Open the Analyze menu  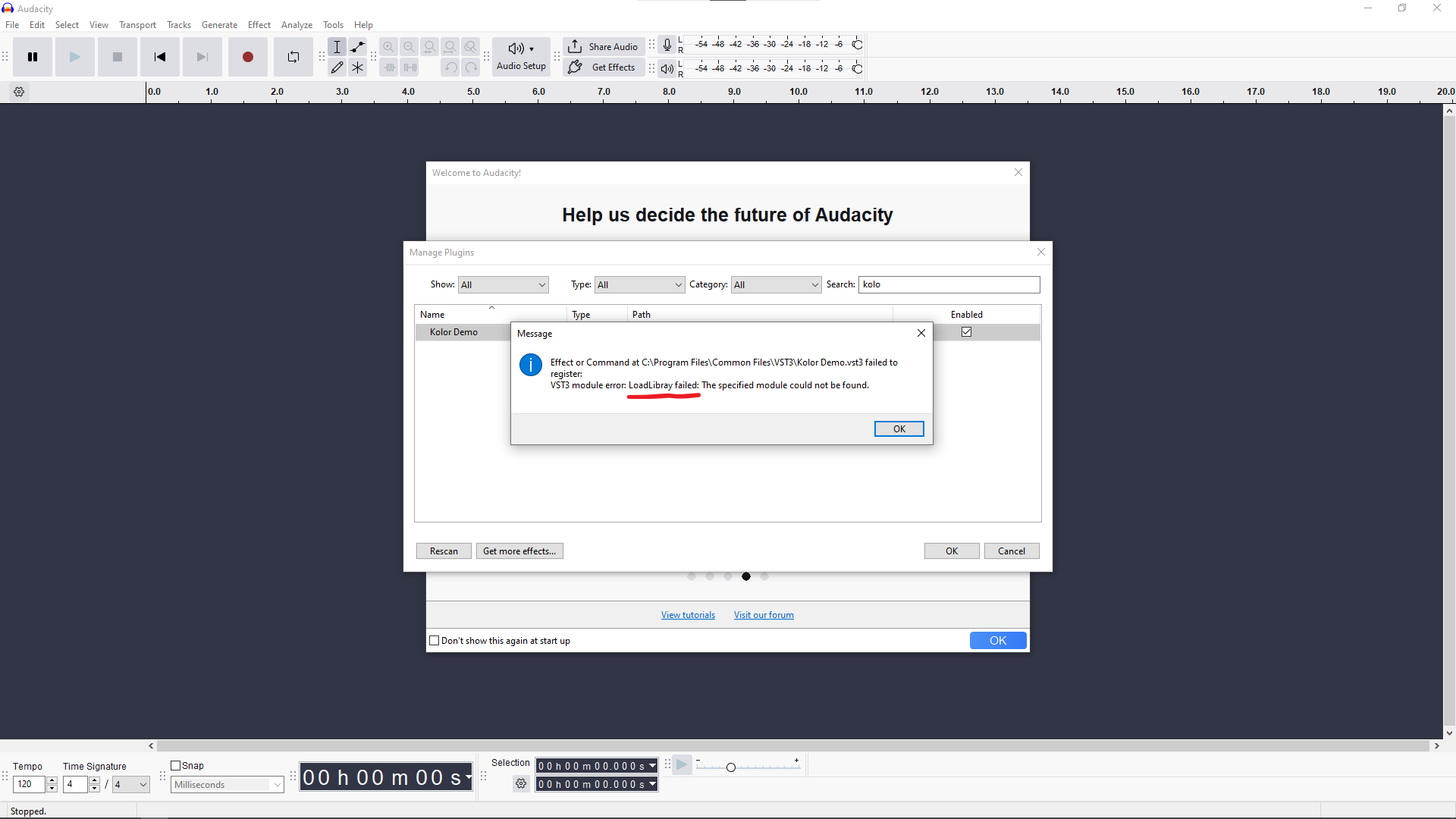click(x=297, y=25)
